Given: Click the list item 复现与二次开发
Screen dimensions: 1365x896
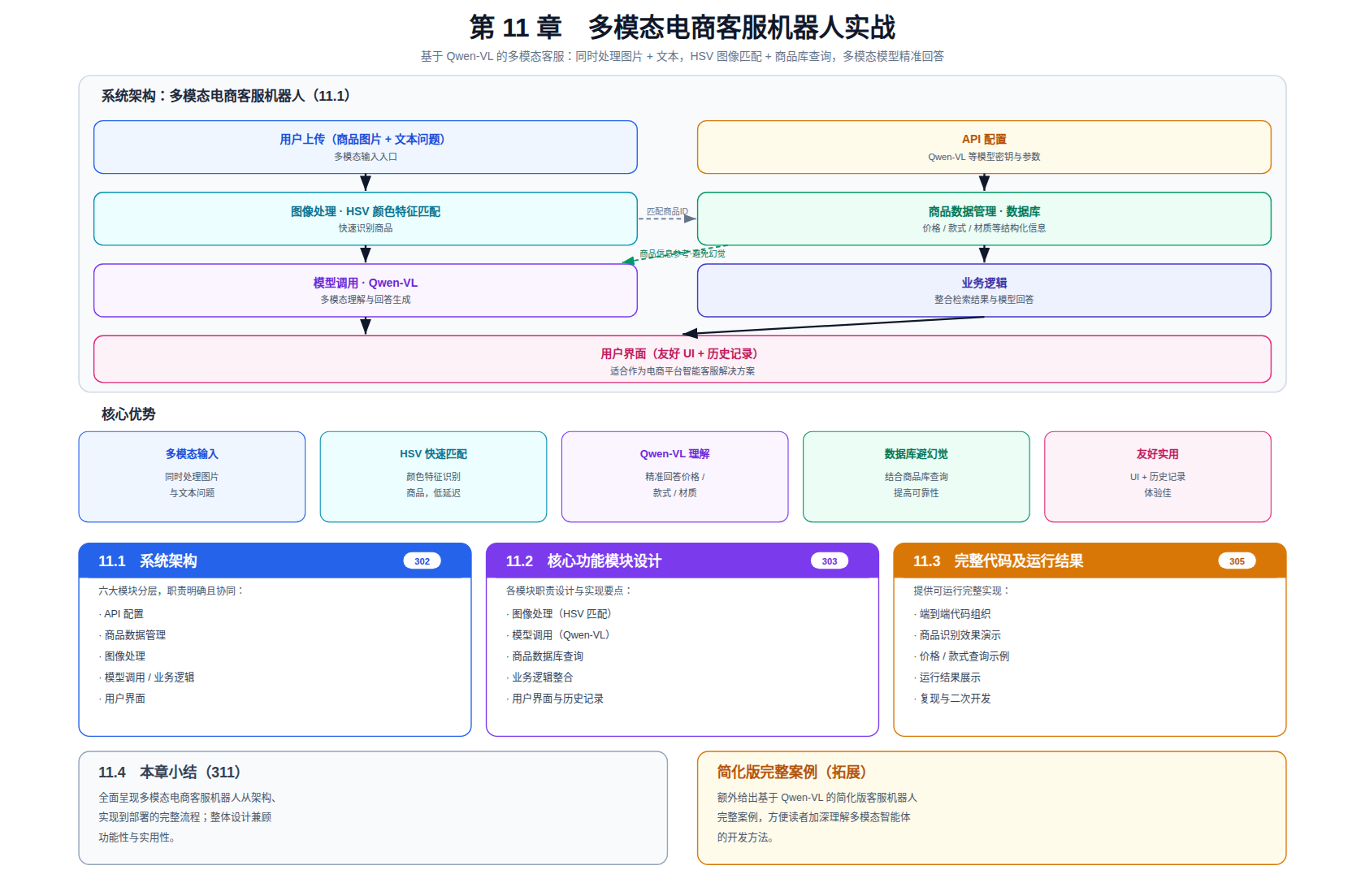Looking at the screenshot, I should [952, 699].
